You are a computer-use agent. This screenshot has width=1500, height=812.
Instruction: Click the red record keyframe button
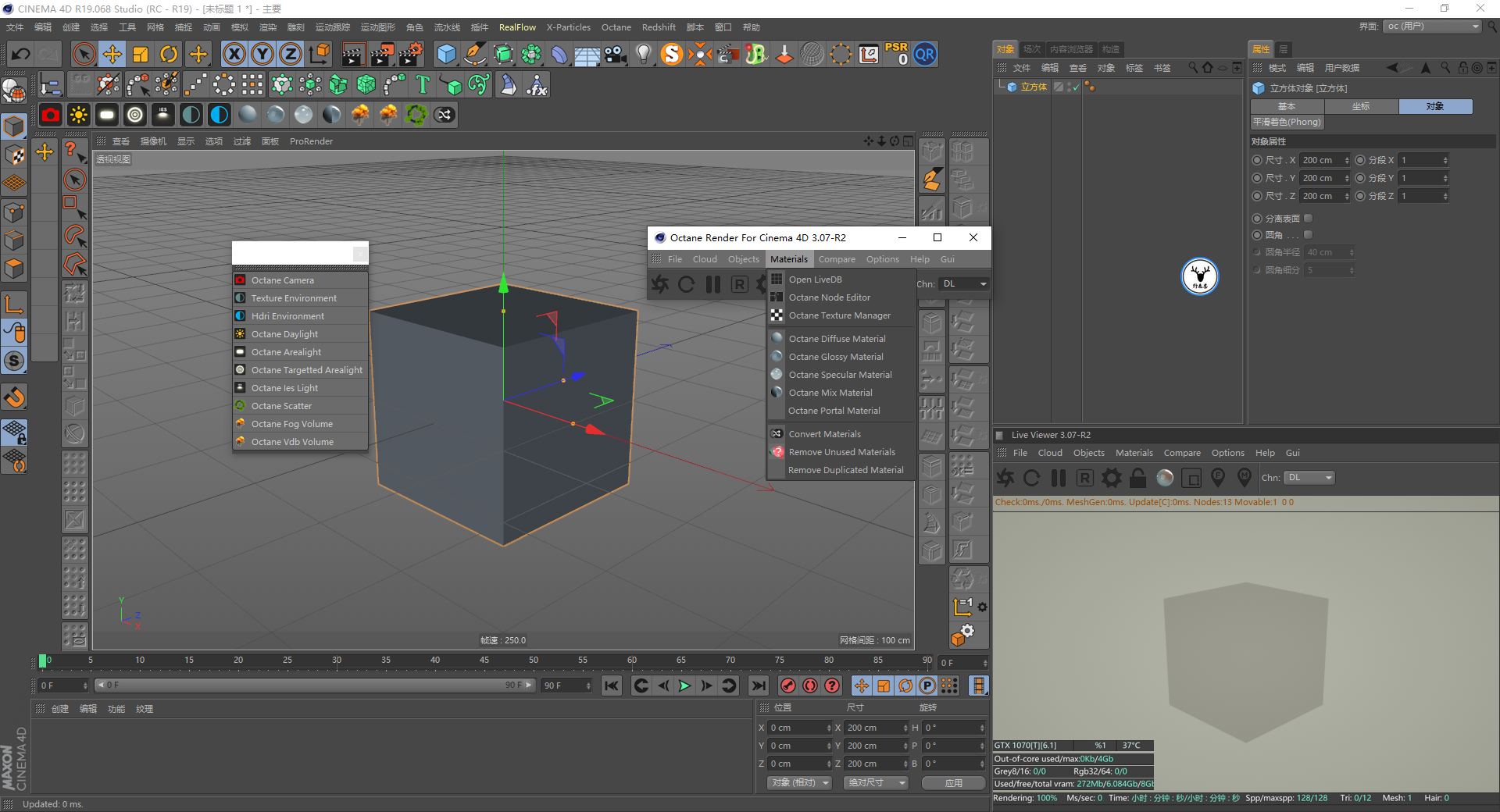point(788,686)
